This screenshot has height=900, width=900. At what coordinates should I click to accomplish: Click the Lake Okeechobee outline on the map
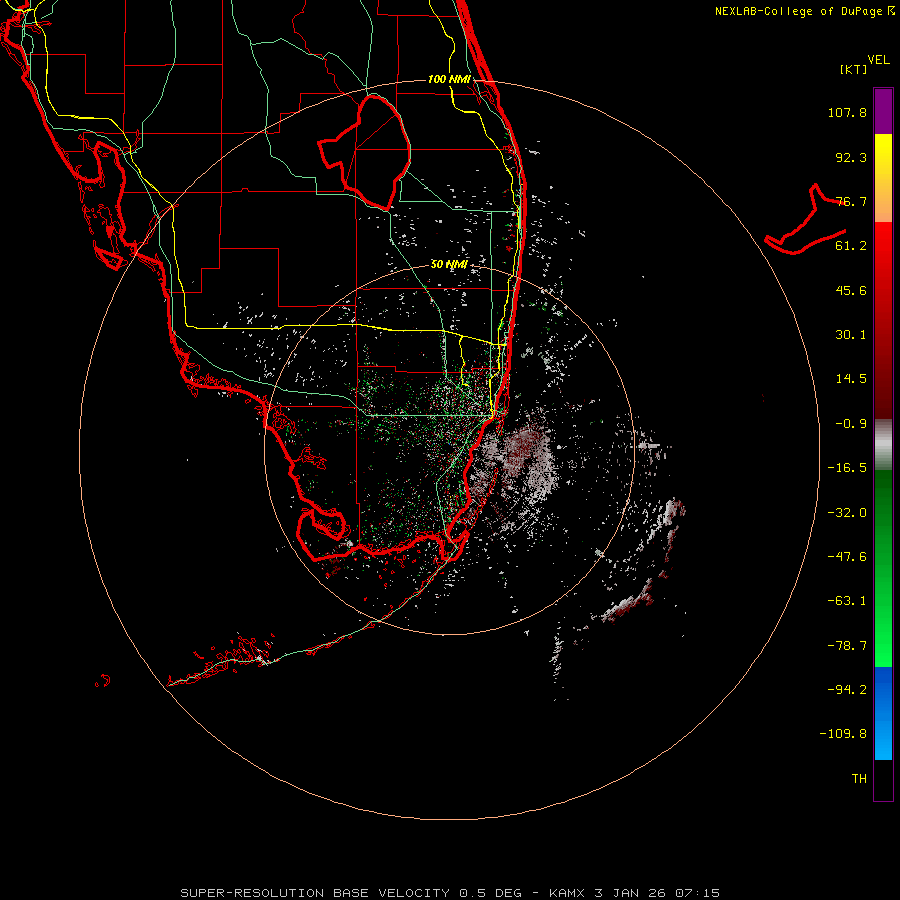click(x=364, y=152)
